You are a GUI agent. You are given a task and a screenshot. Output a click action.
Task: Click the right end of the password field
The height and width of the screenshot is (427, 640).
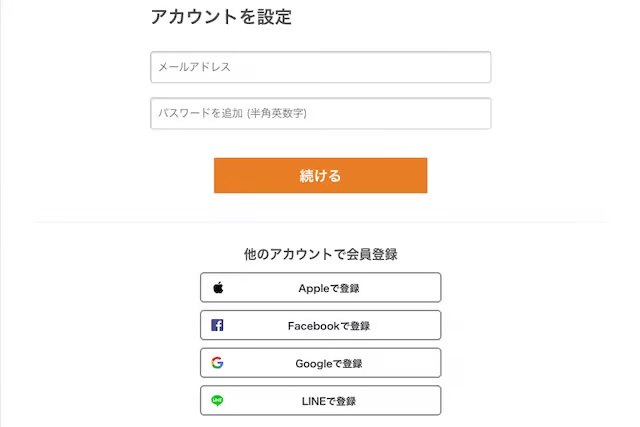click(x=480, y=113)
